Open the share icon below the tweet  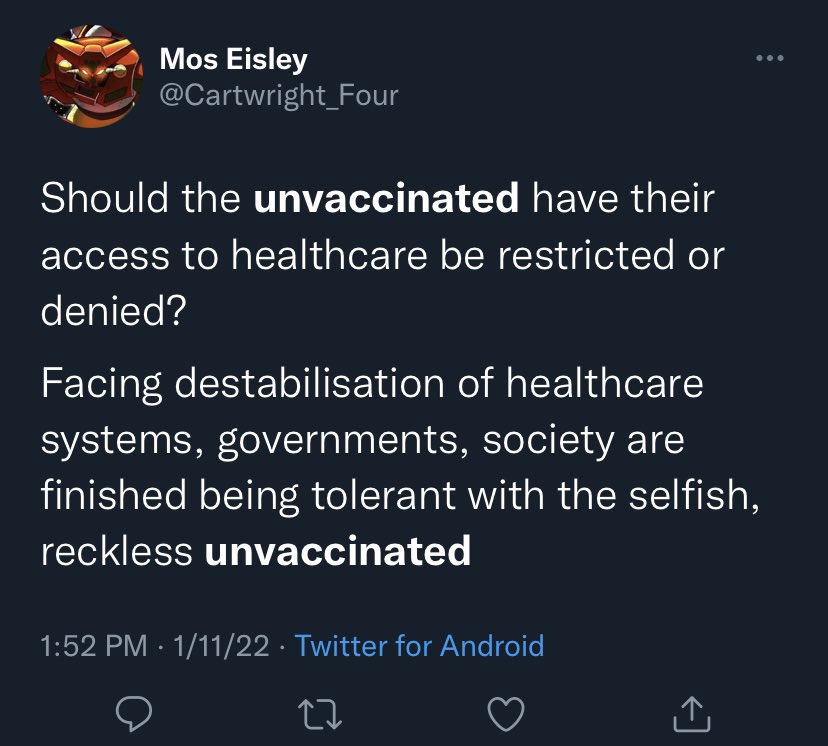tap(692, 712)
